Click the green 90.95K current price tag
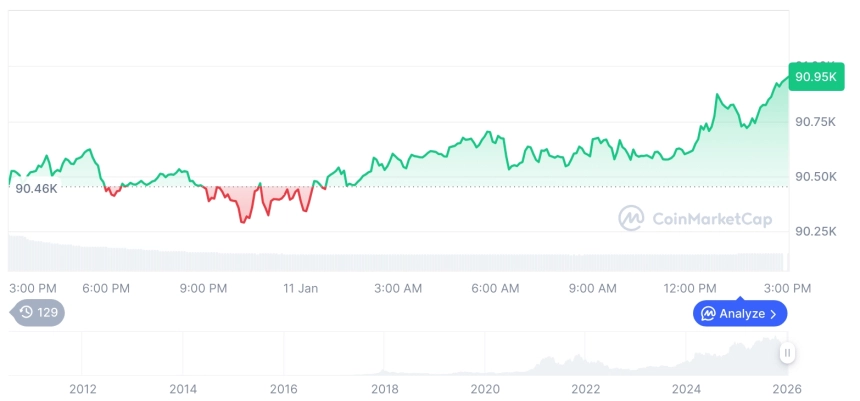The image size is (860, 401). coord(816,77)
